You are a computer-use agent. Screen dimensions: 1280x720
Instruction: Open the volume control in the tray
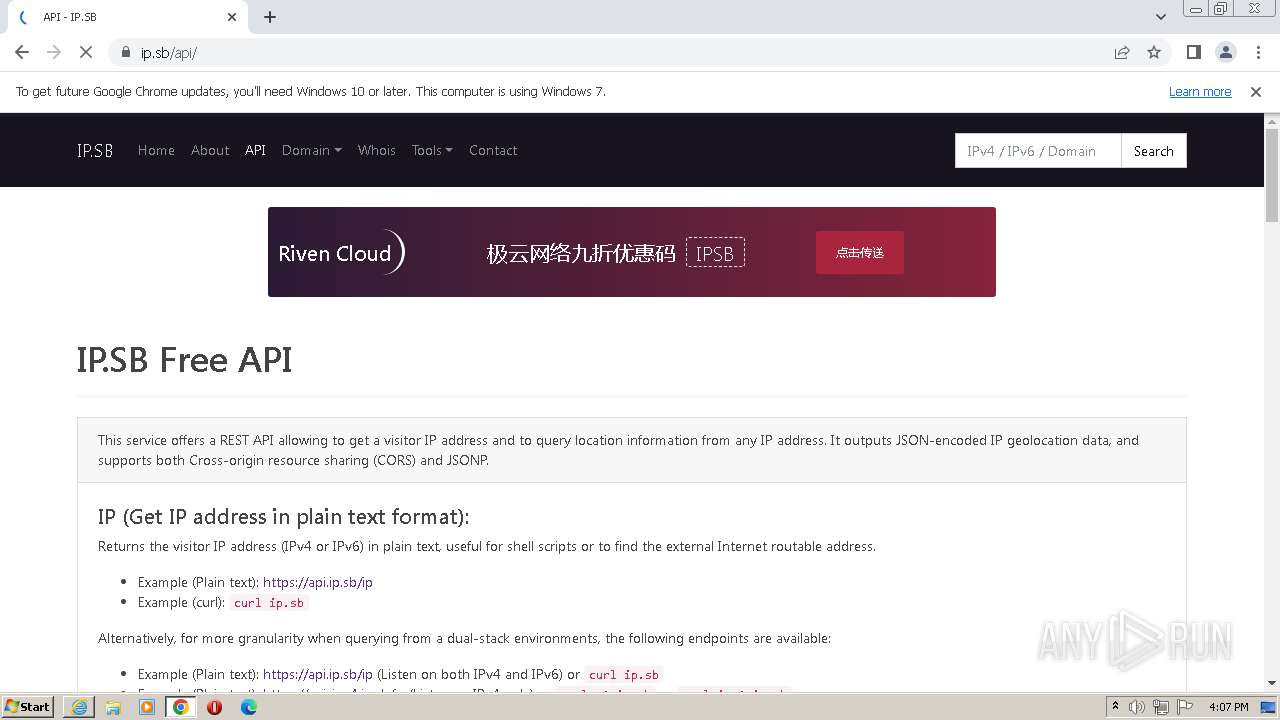pyautogui.click(x=1137, y=707)
